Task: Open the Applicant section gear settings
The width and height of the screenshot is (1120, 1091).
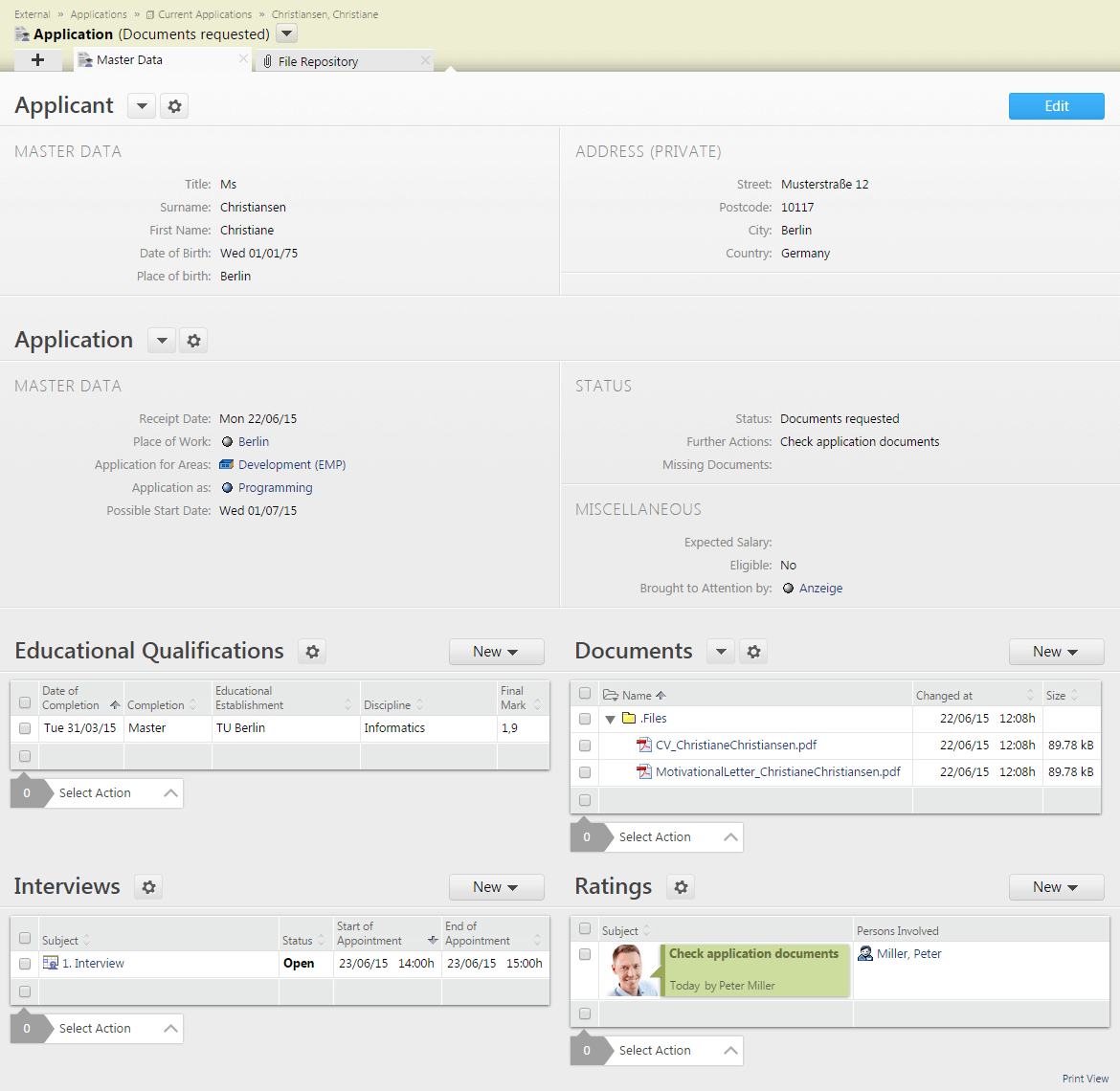Action: click(174, 106)
